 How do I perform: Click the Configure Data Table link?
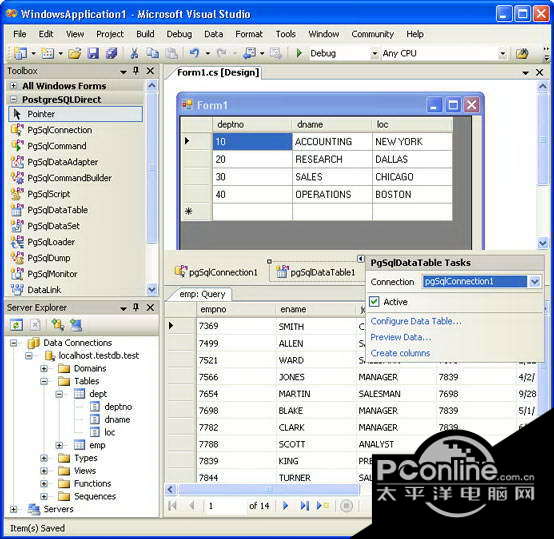pyautogui.click(x=416, y=321)
